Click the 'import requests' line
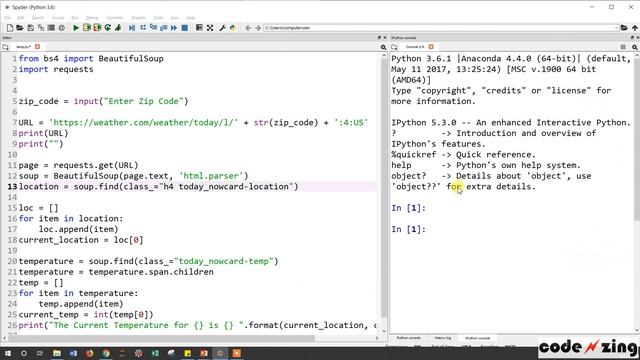Viewport: 640px width, 360px height. point(56,69)
